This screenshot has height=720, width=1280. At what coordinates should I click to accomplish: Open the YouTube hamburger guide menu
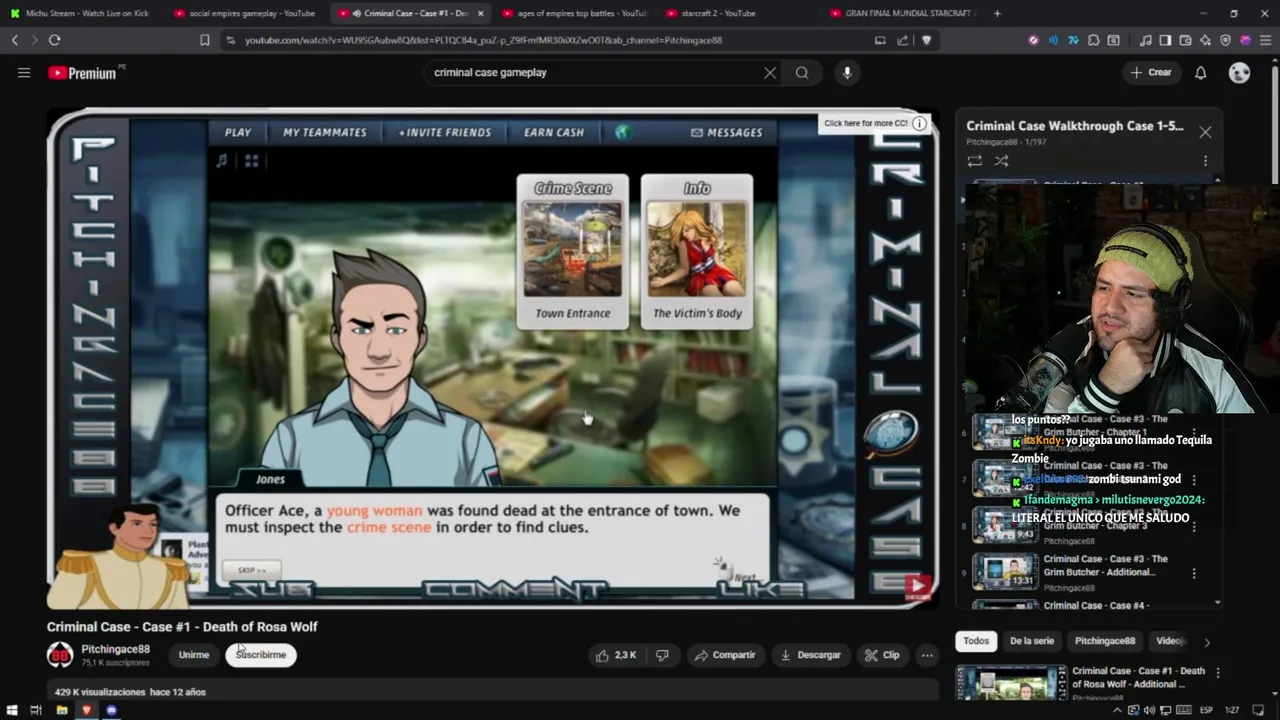pos(24,73)
